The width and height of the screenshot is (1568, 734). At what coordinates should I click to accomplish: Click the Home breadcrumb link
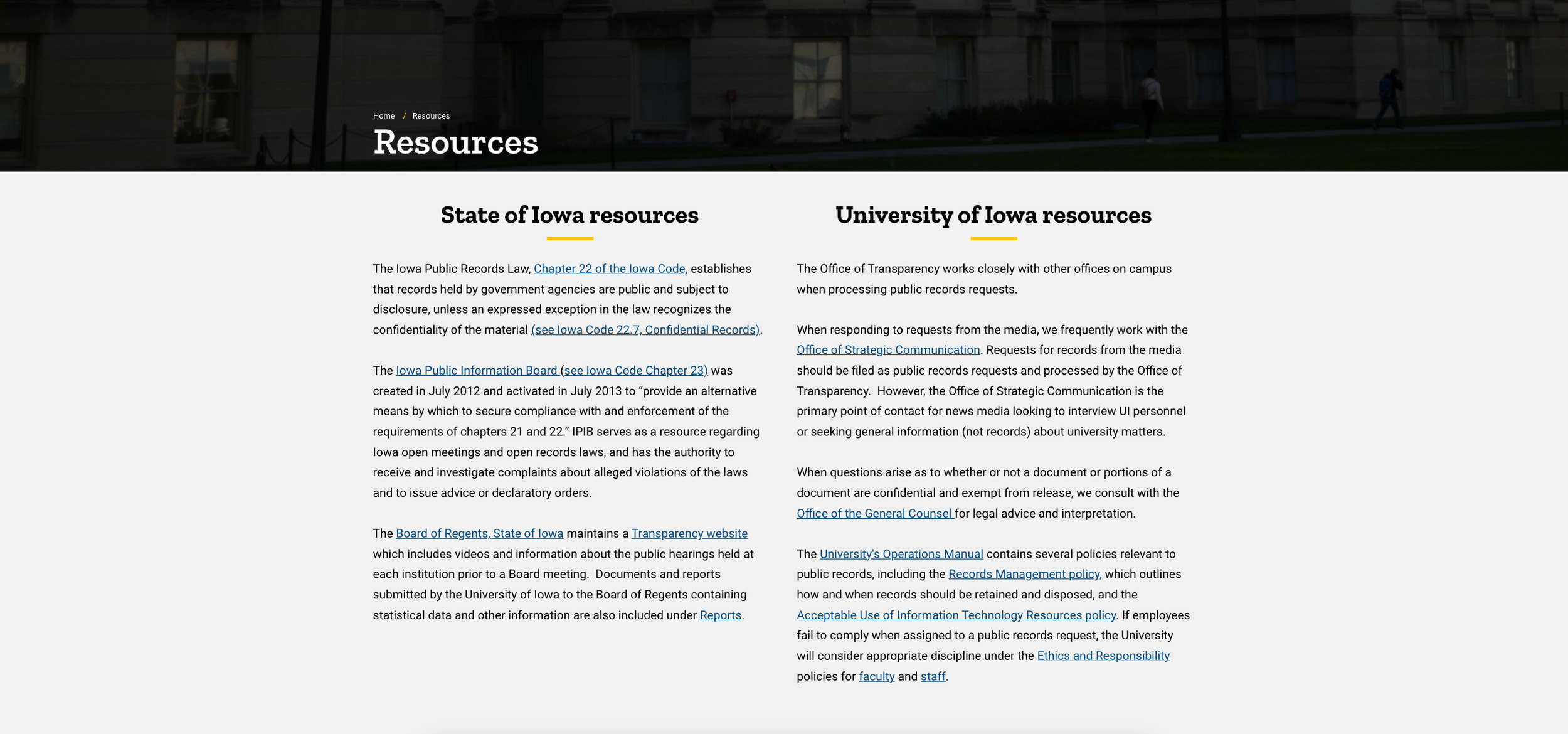tap(383, 116)
